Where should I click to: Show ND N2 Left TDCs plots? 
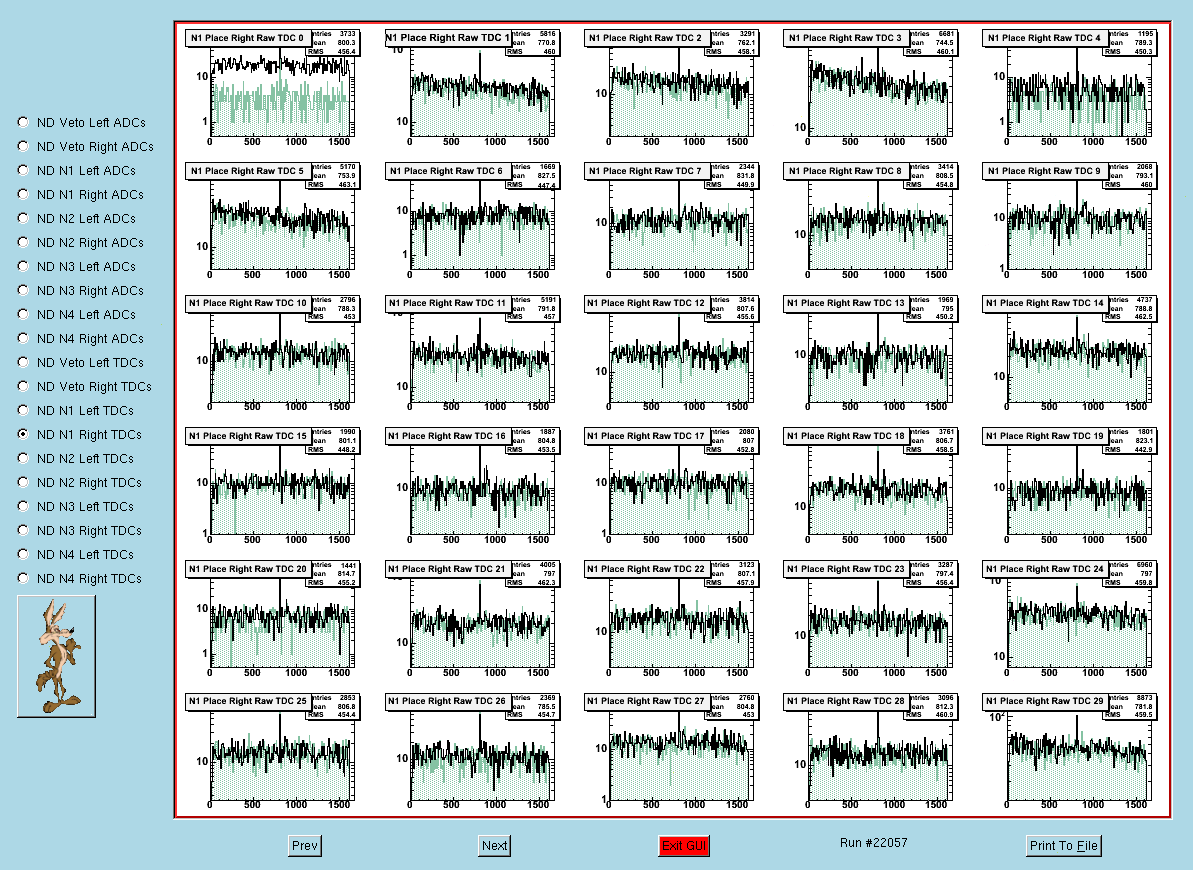pyautogui.click(x=24, y=458)
